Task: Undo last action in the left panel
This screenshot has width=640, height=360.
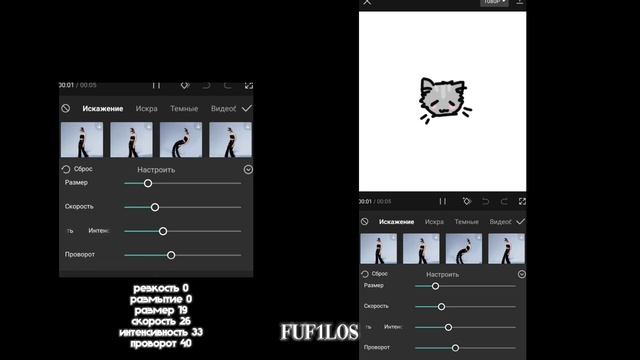Action: 206,85
